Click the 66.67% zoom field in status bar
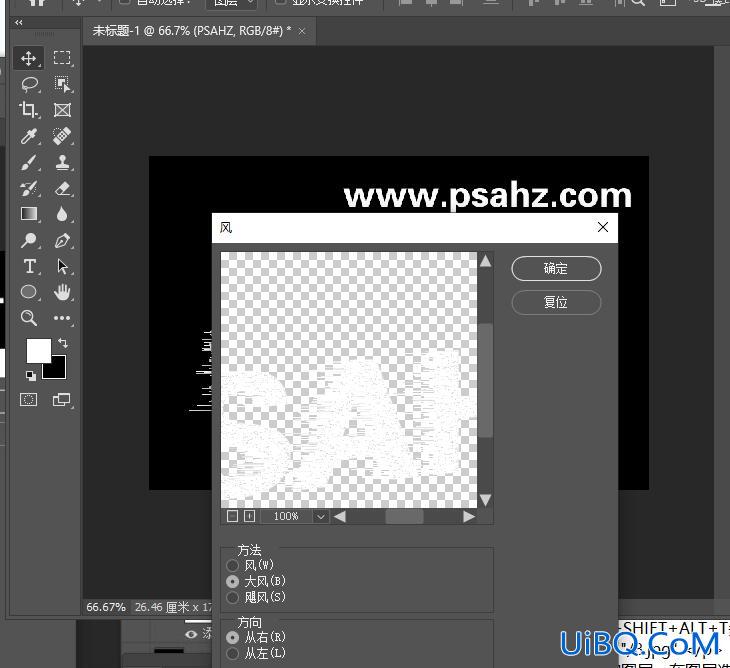The image size is (730, 668). tap(106, 607)
